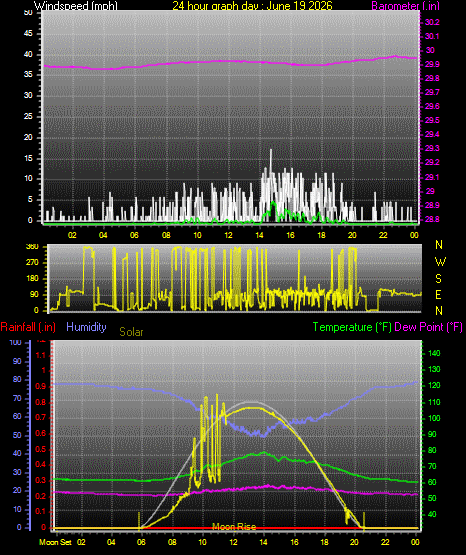Click the Moon Set marker label
This screenshot has width=466, height=555.
[x=55, y=542]
